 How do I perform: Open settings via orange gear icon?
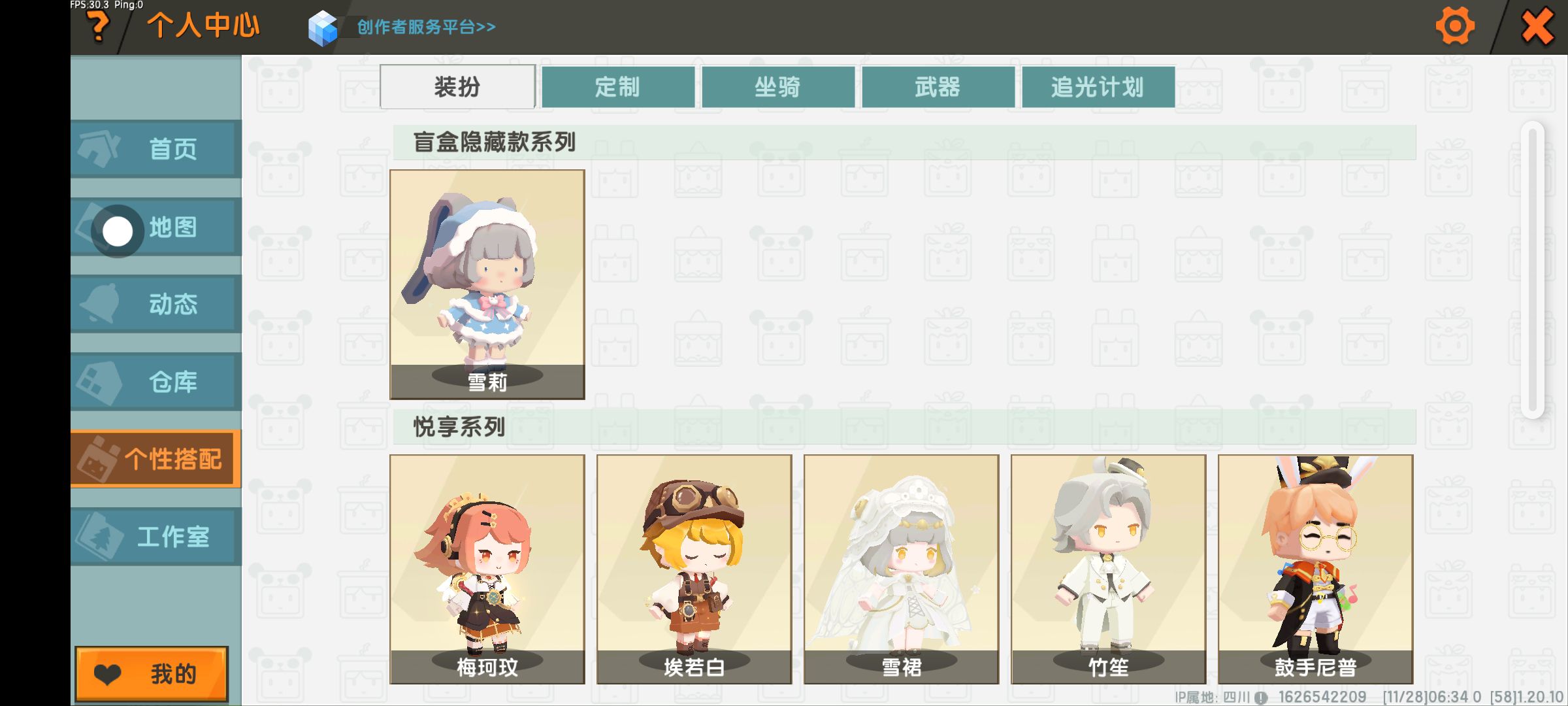click(1454, 27)
